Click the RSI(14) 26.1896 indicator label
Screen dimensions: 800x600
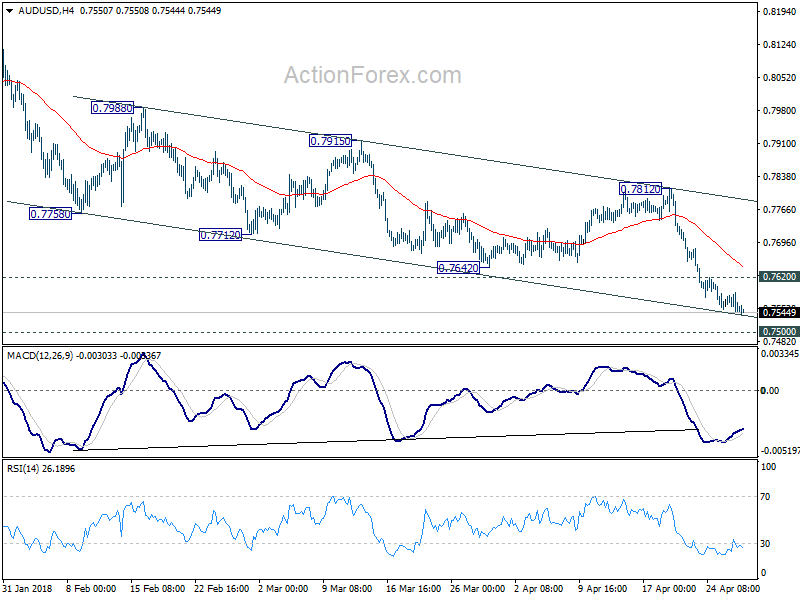41,468
